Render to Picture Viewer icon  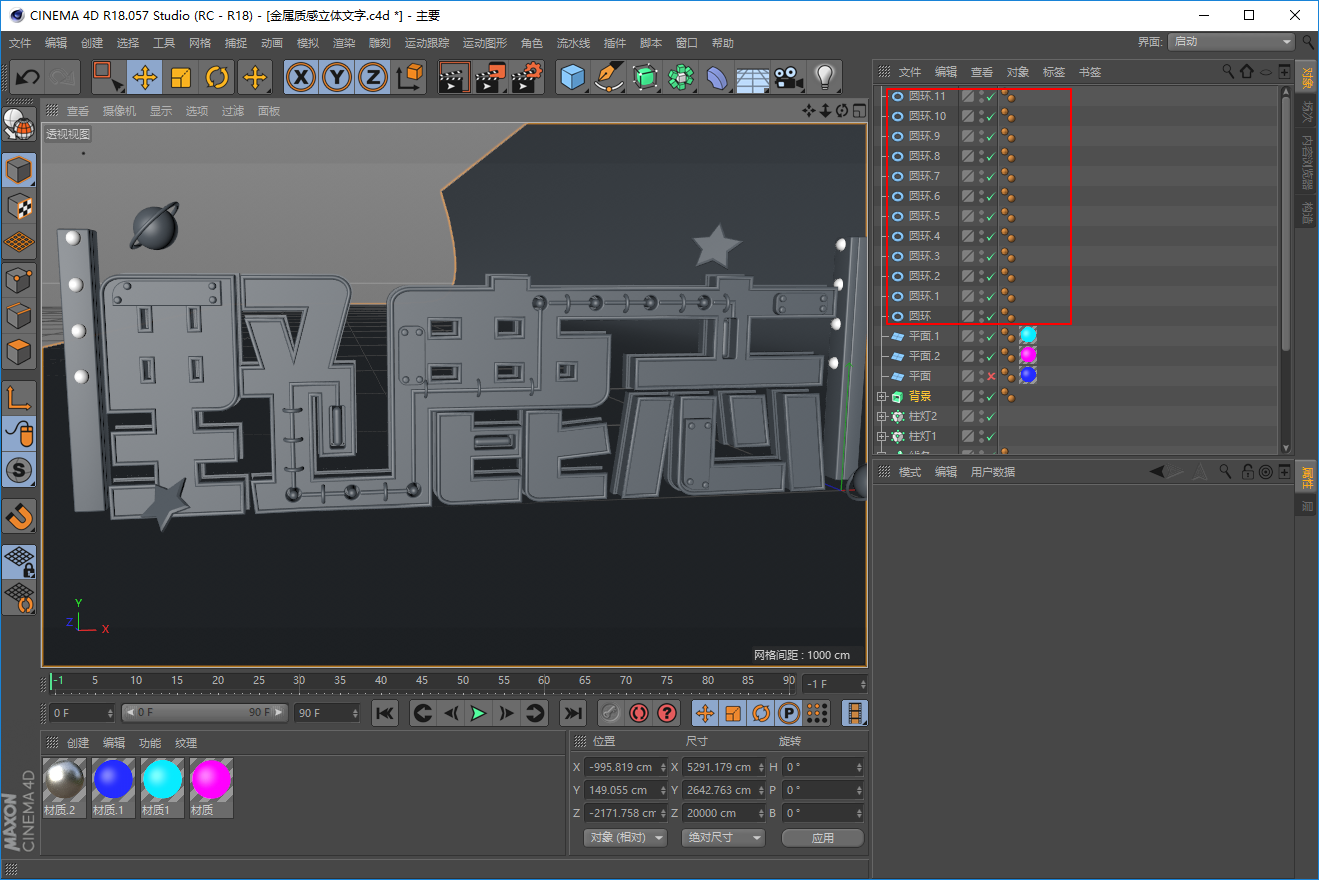point(491,77)
